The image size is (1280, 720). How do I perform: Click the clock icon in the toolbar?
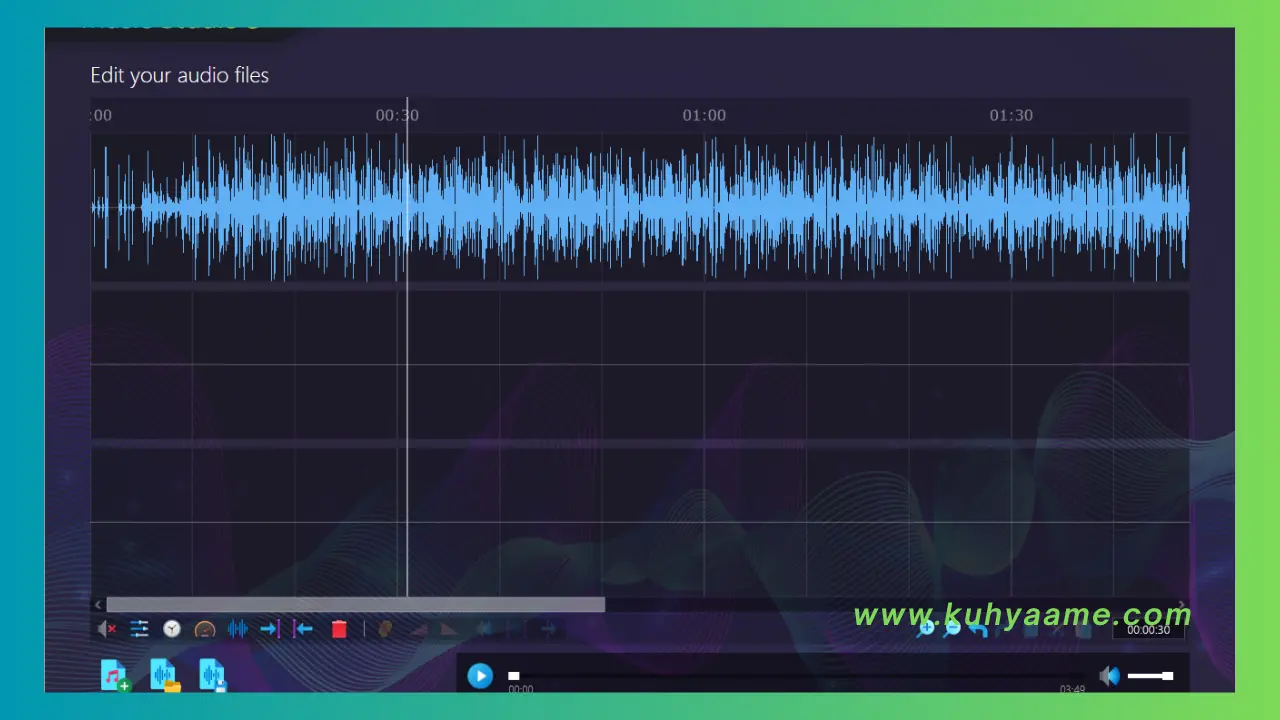[x=172, y=629]
